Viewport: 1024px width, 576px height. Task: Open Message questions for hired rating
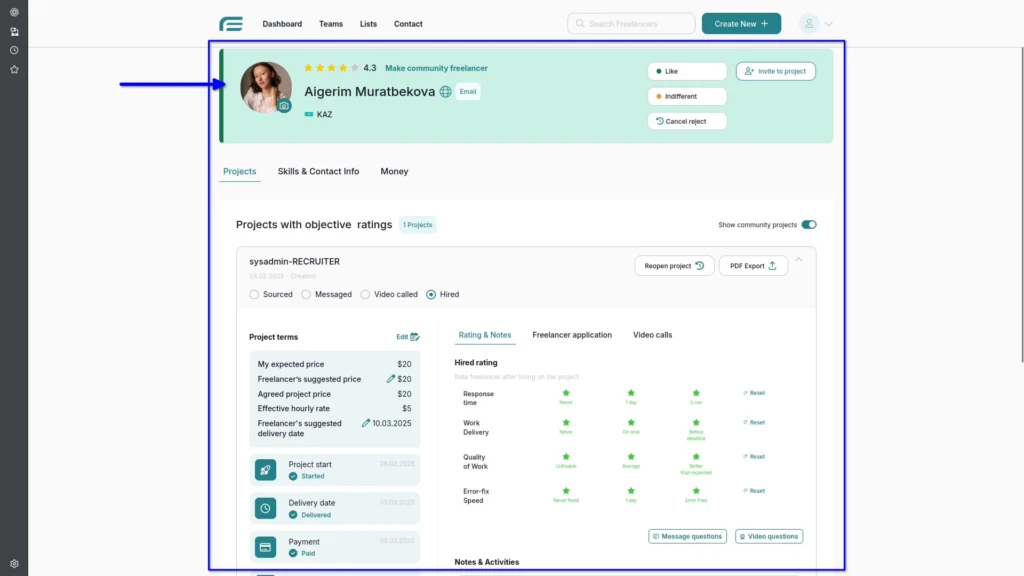pyautogui.click(x=687, y=536)
